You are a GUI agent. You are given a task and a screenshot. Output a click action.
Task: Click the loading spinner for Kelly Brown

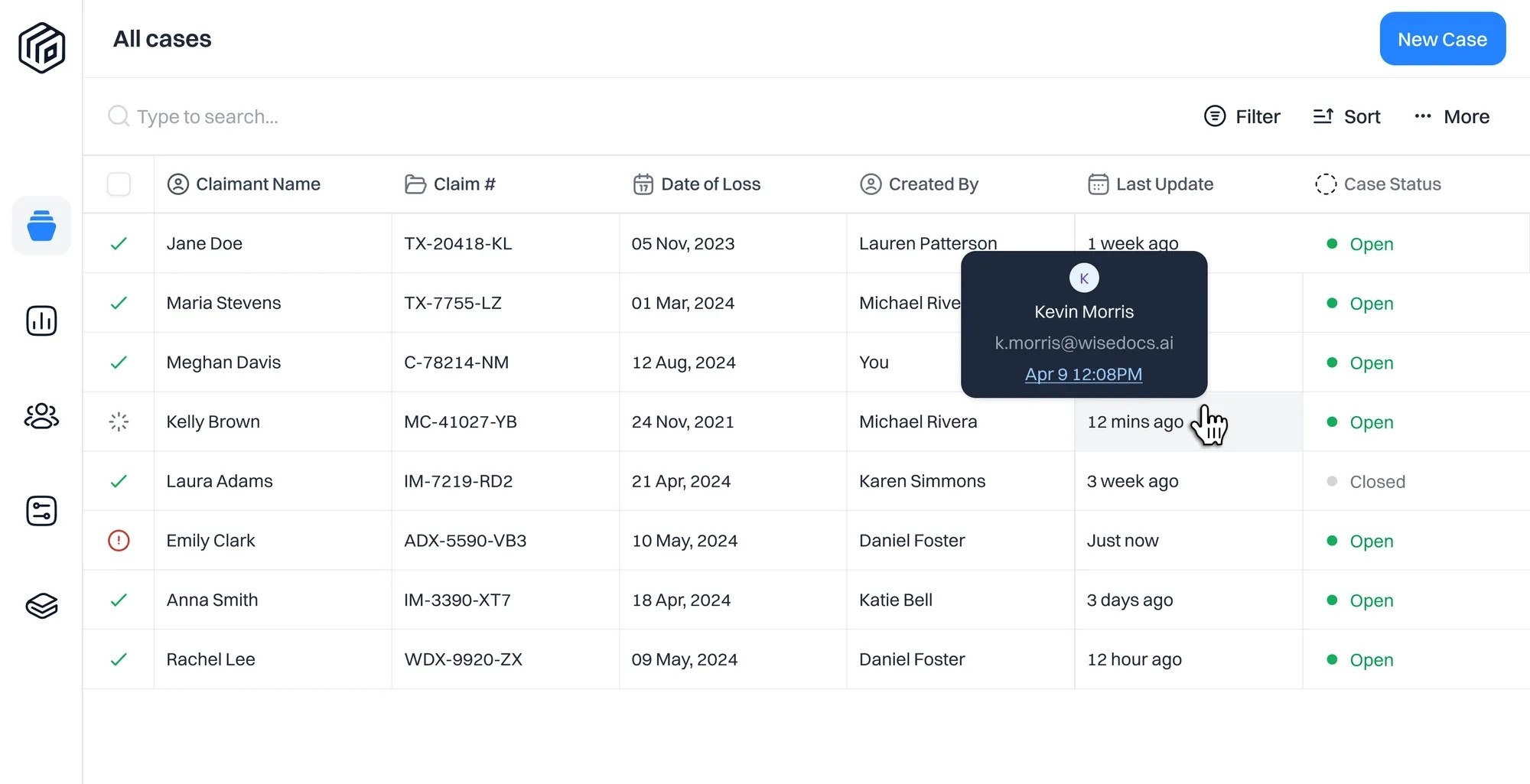[x=119, y=421]
